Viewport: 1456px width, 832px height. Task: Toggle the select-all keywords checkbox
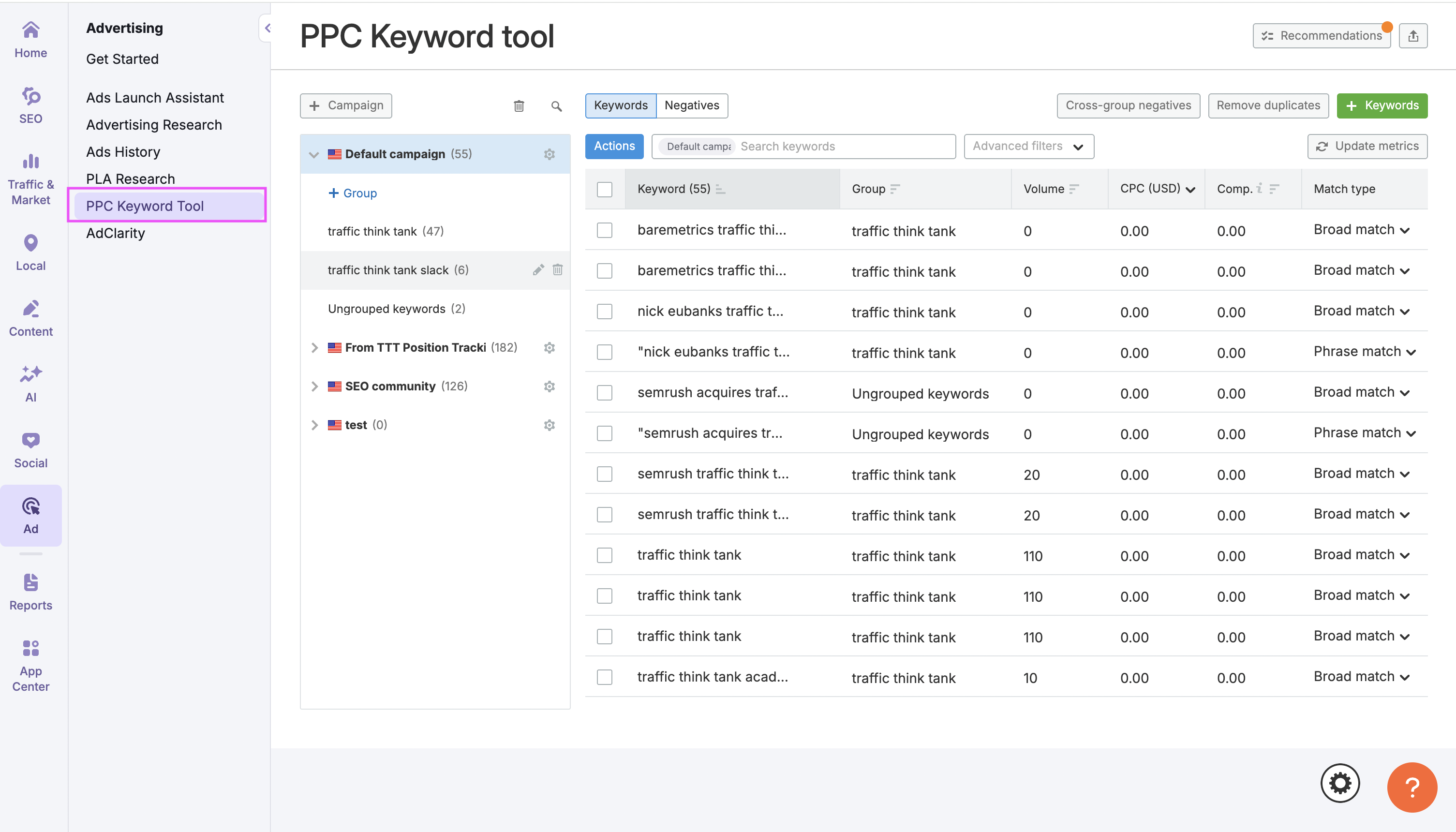[x=604, y=189]
